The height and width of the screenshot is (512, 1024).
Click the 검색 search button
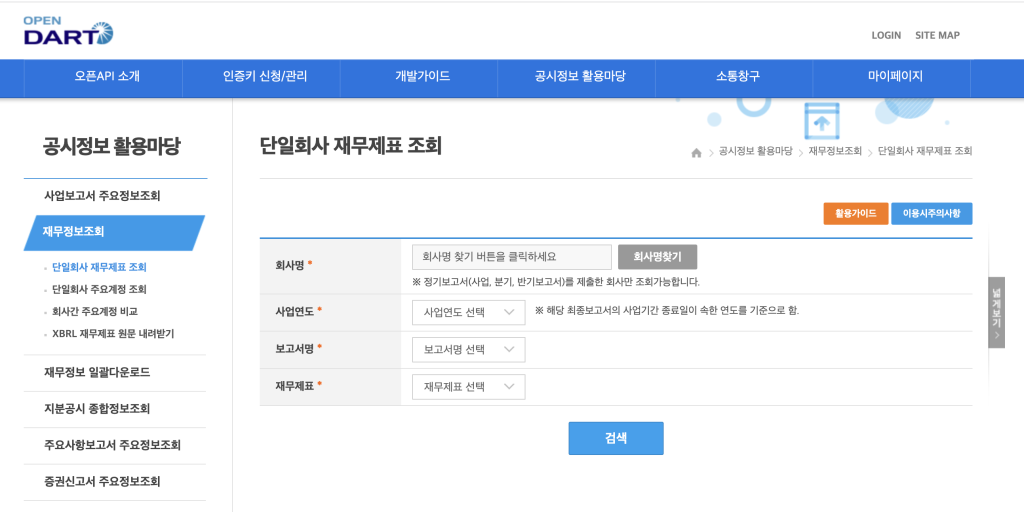click(616, 438)
